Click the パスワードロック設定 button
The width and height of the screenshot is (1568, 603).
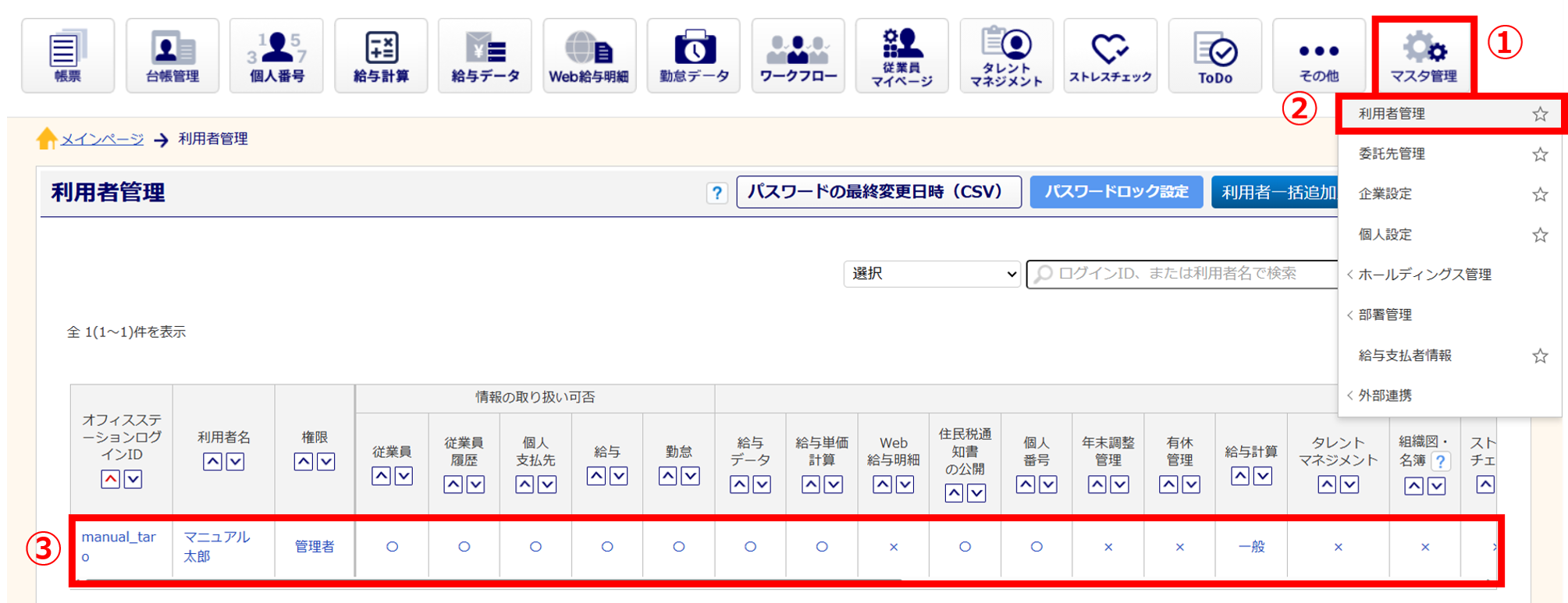coord(1116,192)
